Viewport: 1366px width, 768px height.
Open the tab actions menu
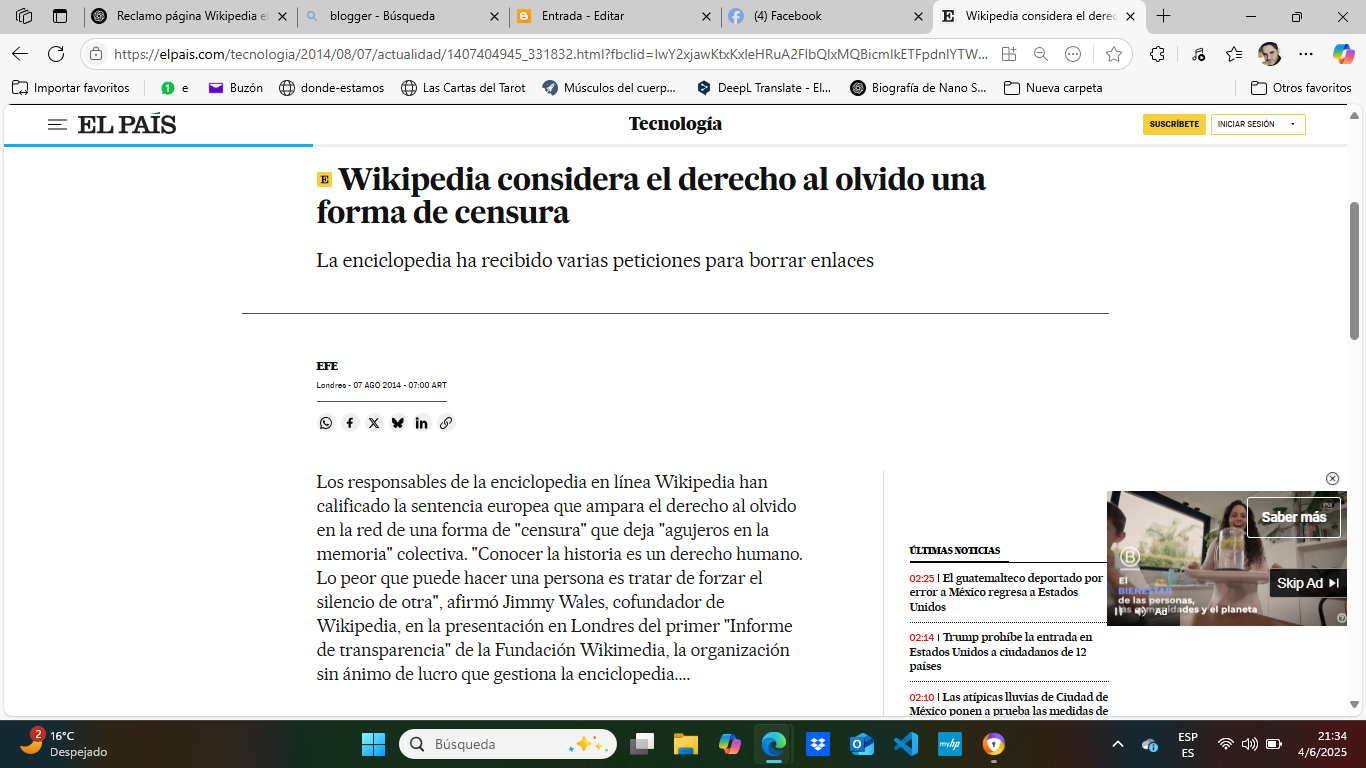point(60,16)
